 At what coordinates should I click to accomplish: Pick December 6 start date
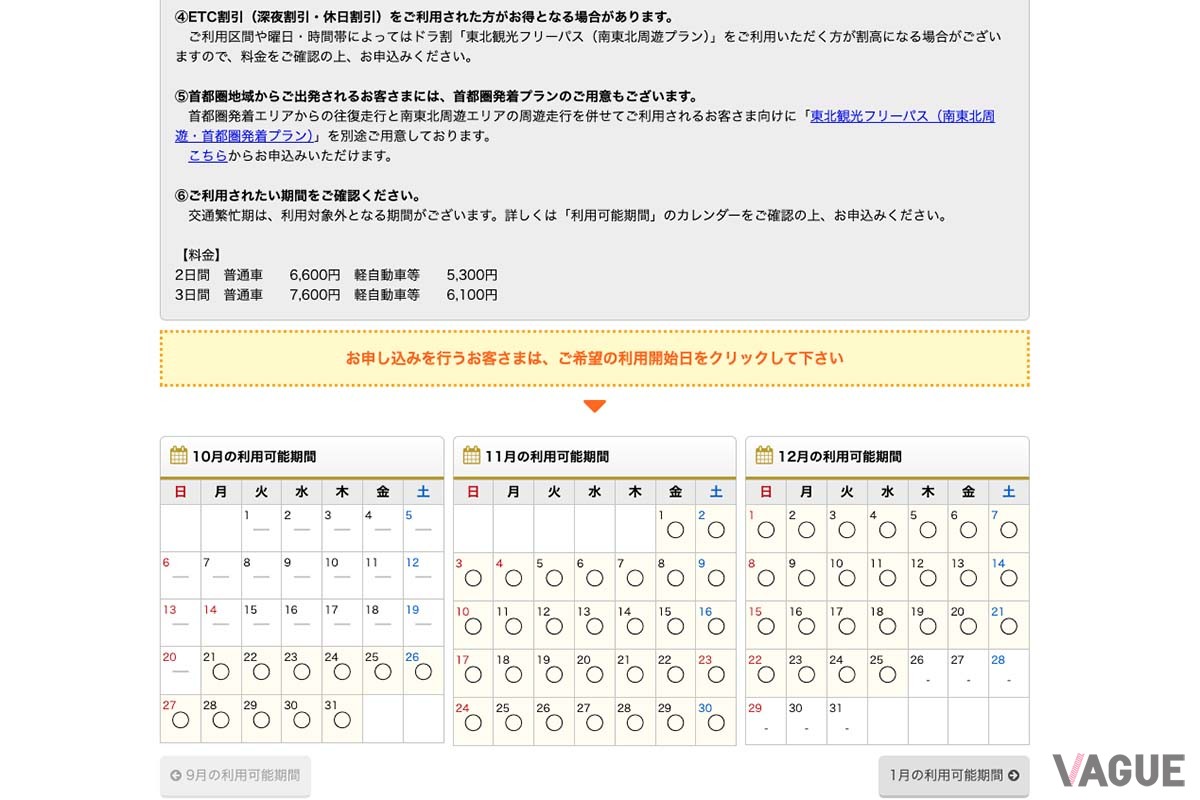pos(968,530)
